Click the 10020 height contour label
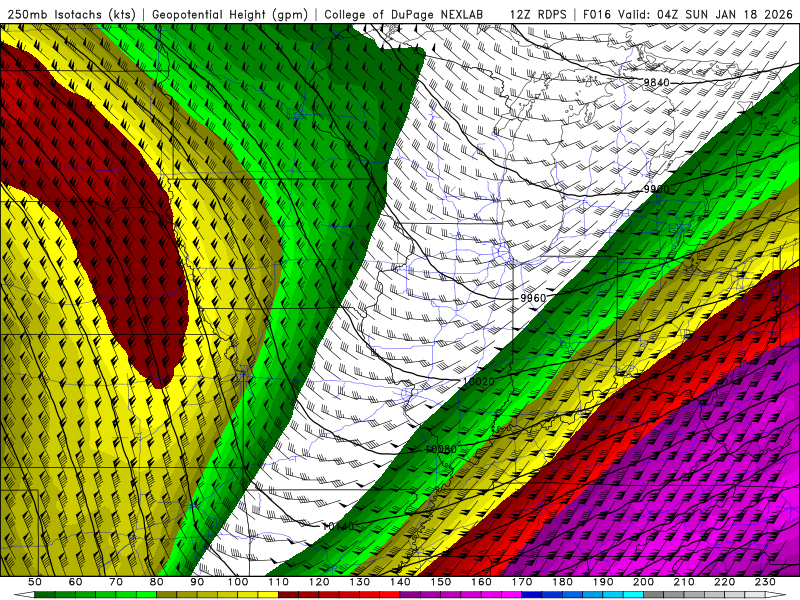The width and height of the screenshot is (800, 600). (x=479, y=382)
